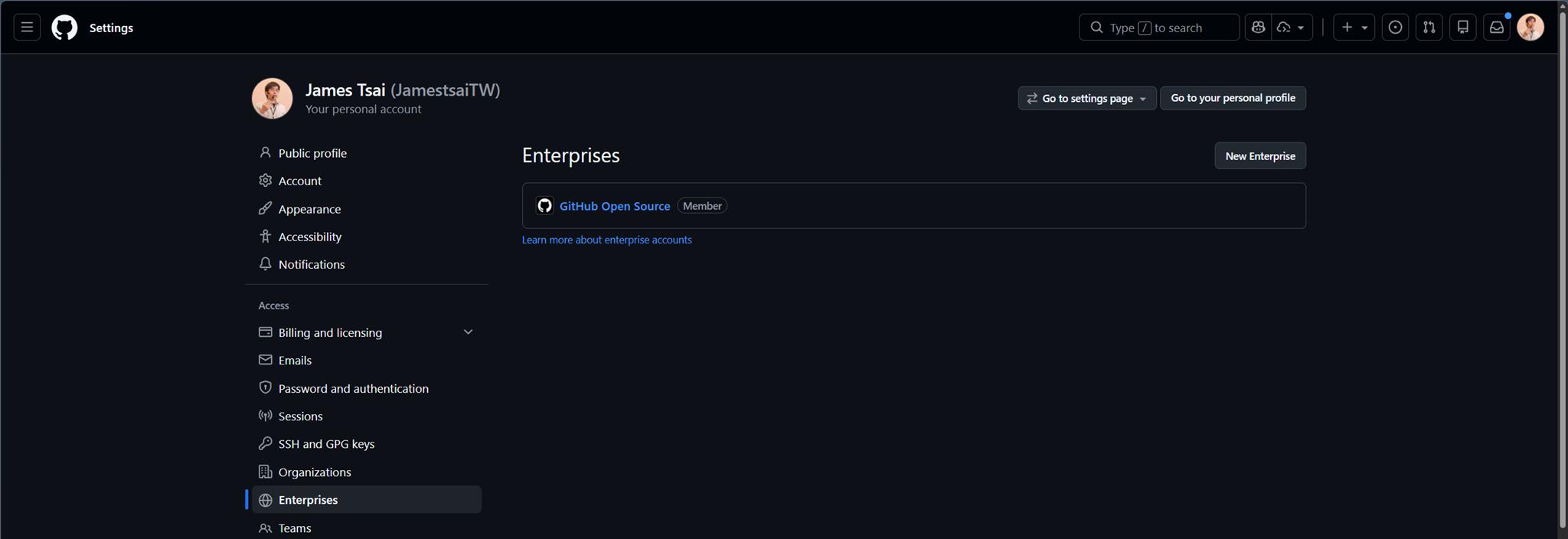Screen dimensions: 1568x539
Task: Go to Password and authentication settings
Action: (x=353, y=389)
